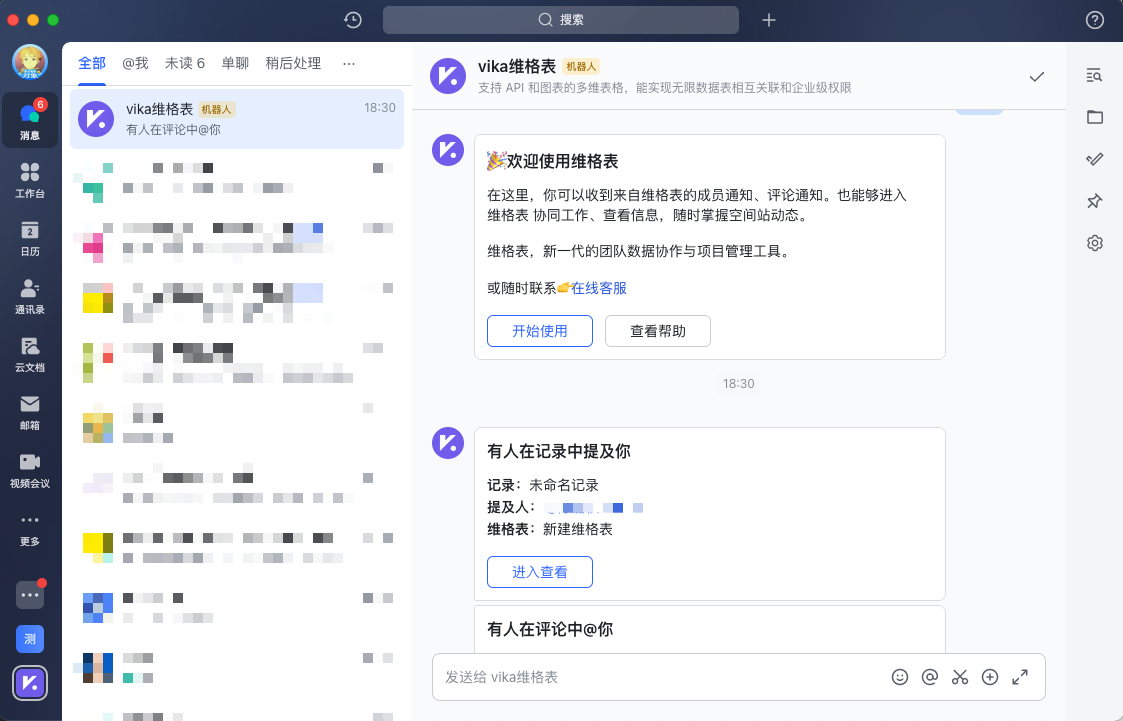
Task: Open the More (更多) sidebar menu
Action: pos(30,527)
